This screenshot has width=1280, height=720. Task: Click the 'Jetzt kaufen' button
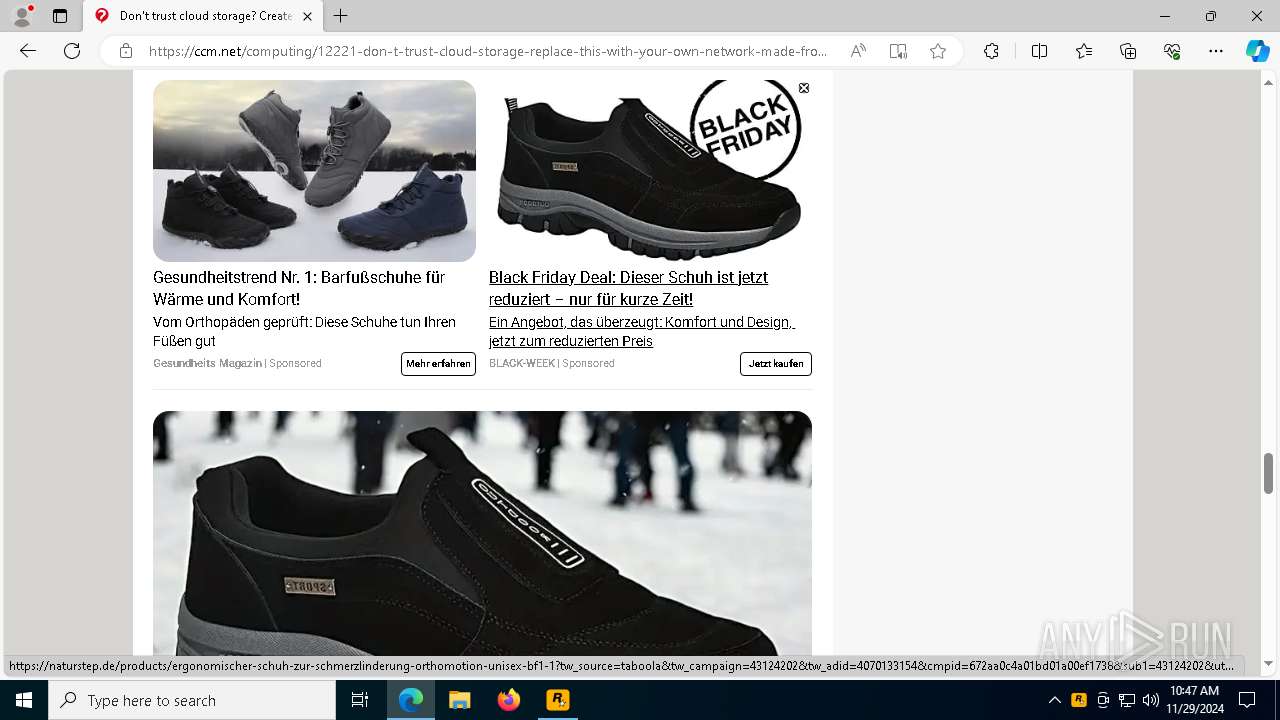[776, 364]
